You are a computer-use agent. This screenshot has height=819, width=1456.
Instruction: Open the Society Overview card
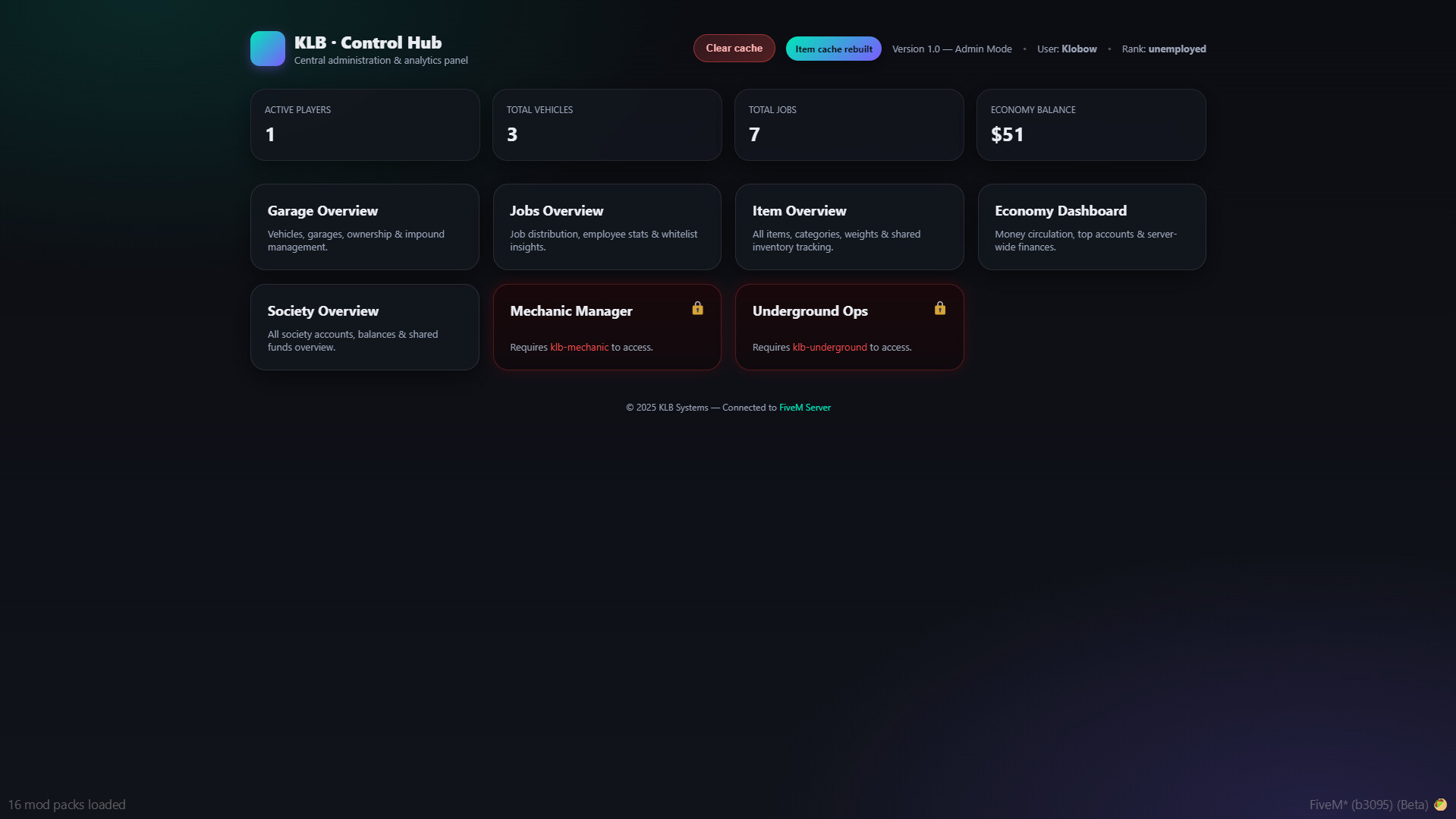(x=364, y=326)
